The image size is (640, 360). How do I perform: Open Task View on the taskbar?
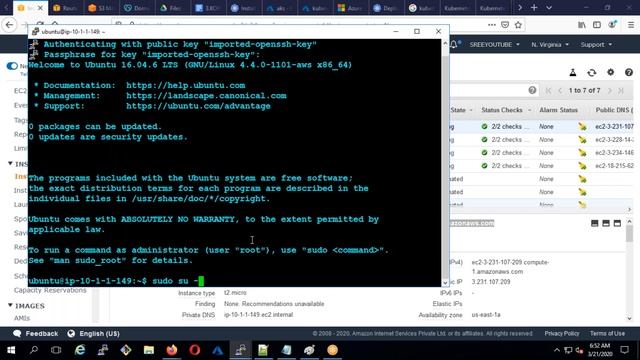56,350
